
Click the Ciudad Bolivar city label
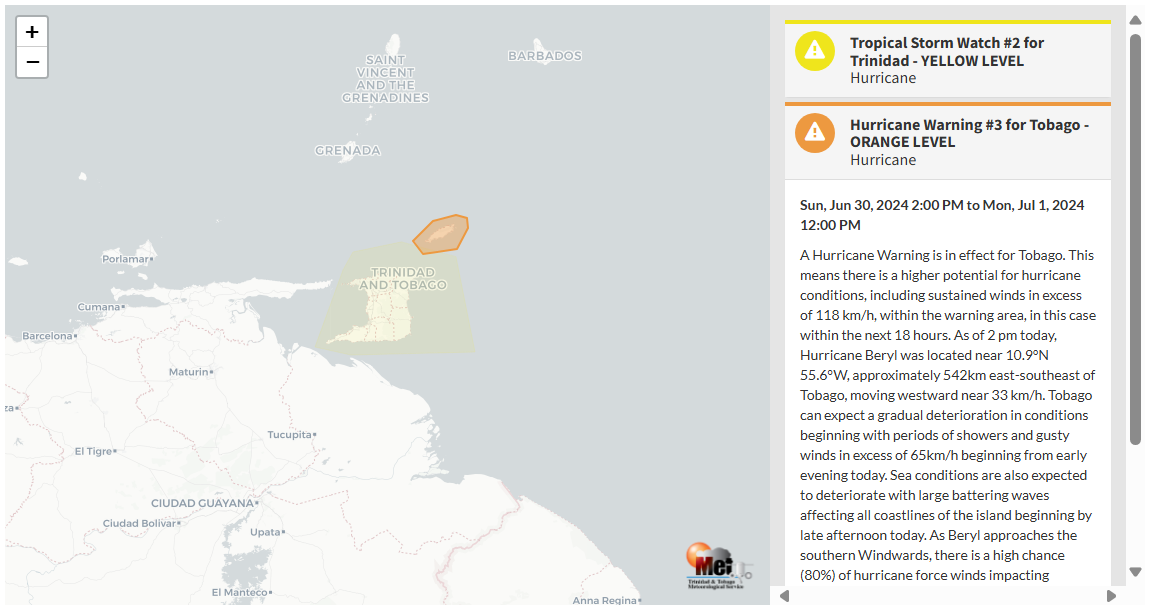140,523
